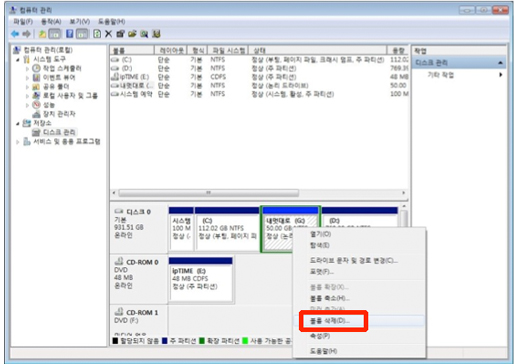Click the black X Delete toolbar icon
Viewport: 514px width, 364px height.
pyautogui.click(x=108, y=34)
